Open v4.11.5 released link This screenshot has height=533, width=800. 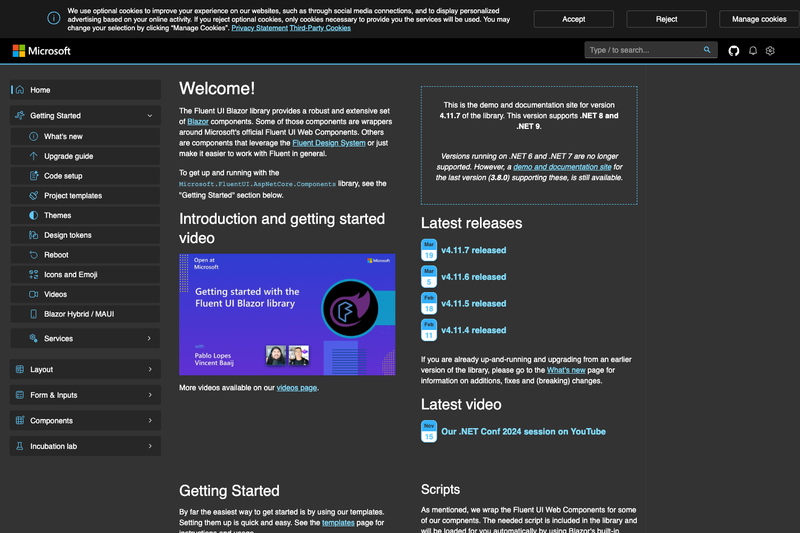(x=473, y=303)
